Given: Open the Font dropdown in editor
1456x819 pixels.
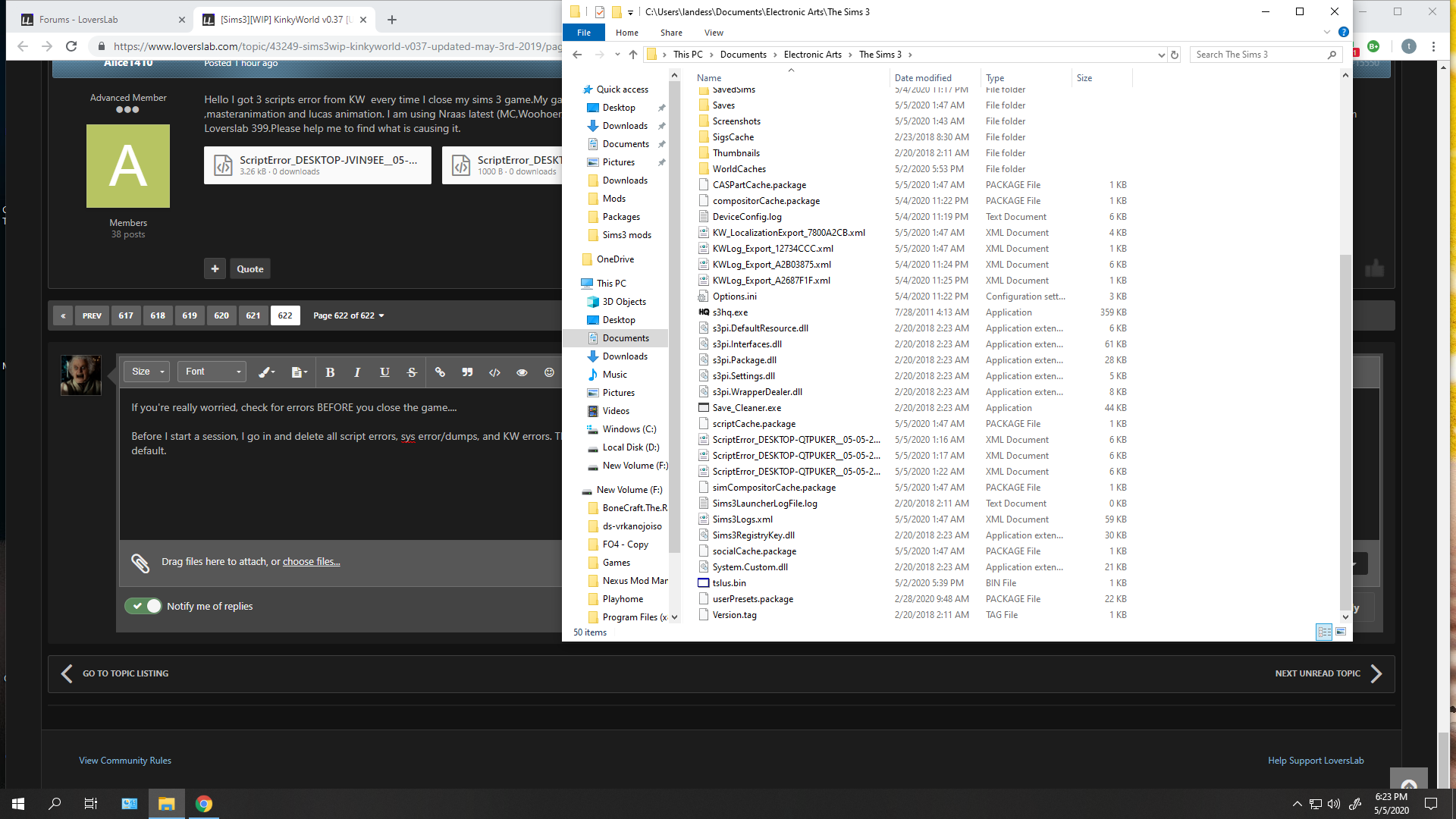Looking at the screenshot, I should [212, 372].
